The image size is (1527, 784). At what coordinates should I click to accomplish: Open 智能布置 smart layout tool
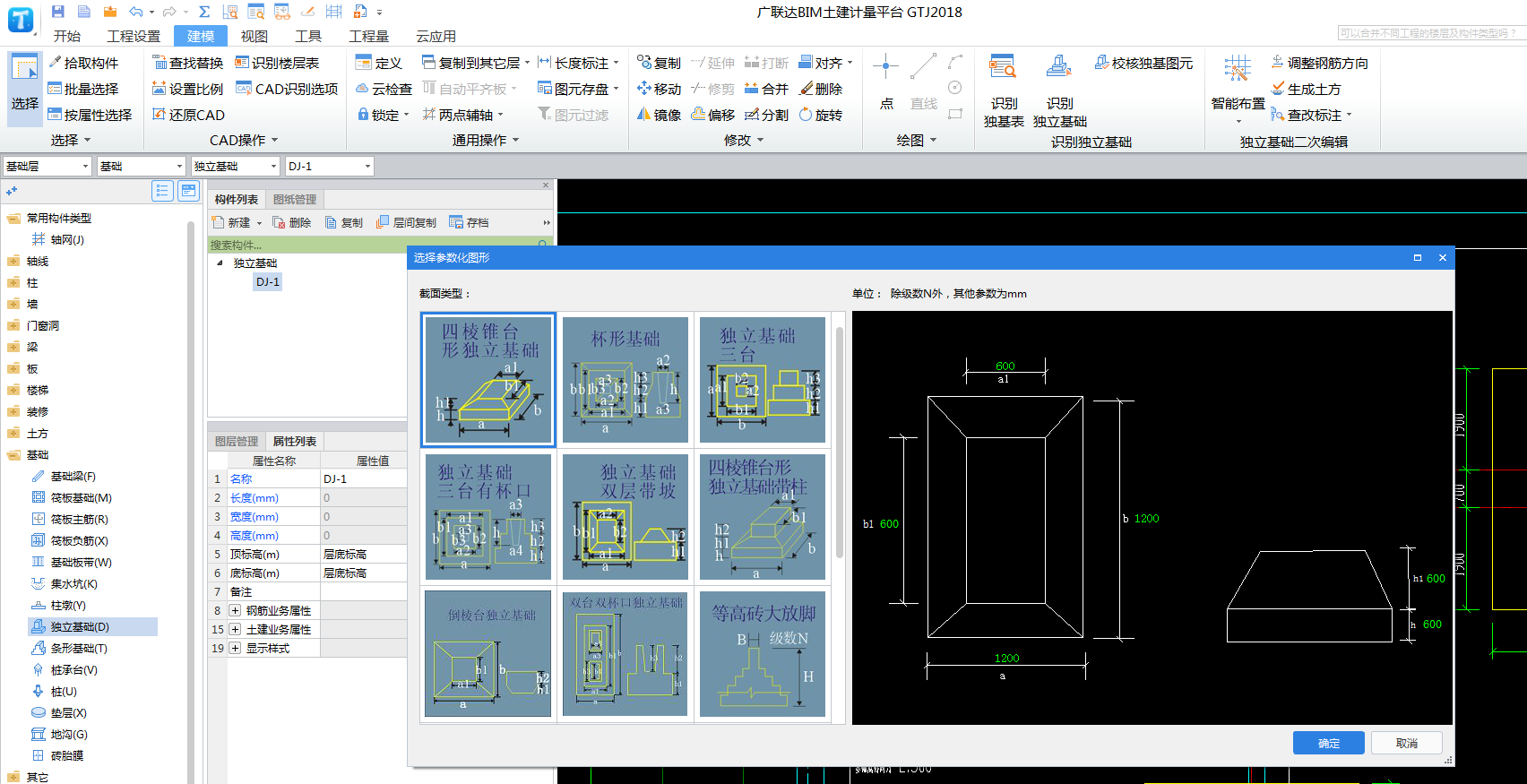pyautogui.click(x=1238, y=90)
